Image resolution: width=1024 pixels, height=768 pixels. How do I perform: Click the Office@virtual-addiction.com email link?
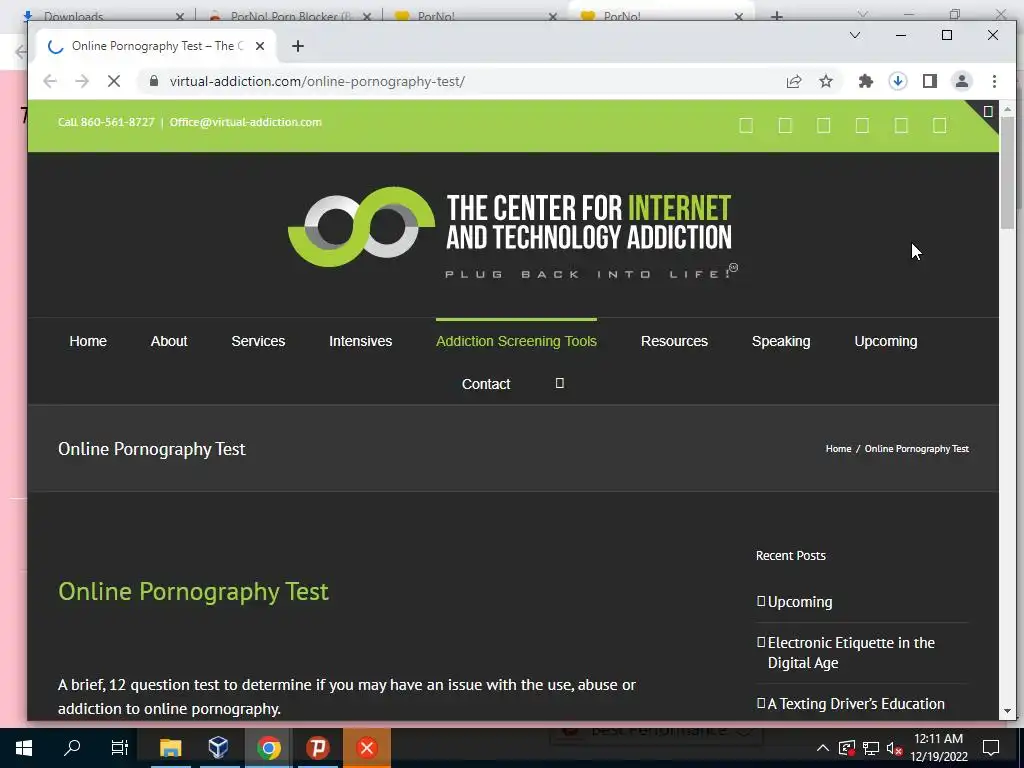pos(246,122)
